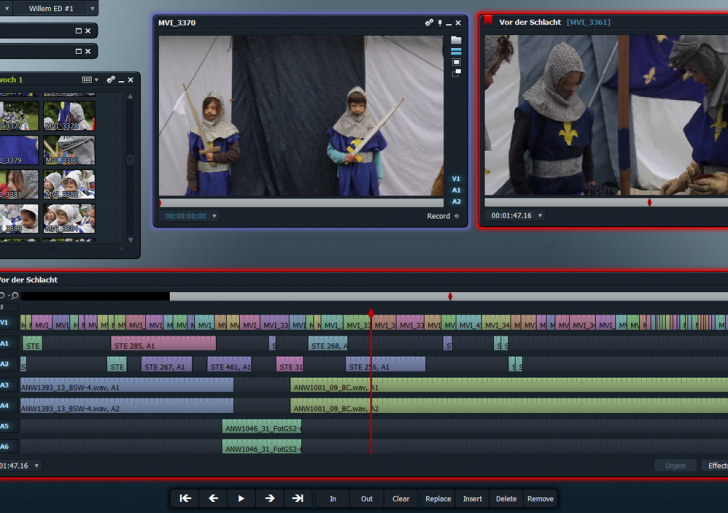This screenshot has width=728, height=513.
Task: Step one frame back with left arrow
Action: tap(213, 498)
